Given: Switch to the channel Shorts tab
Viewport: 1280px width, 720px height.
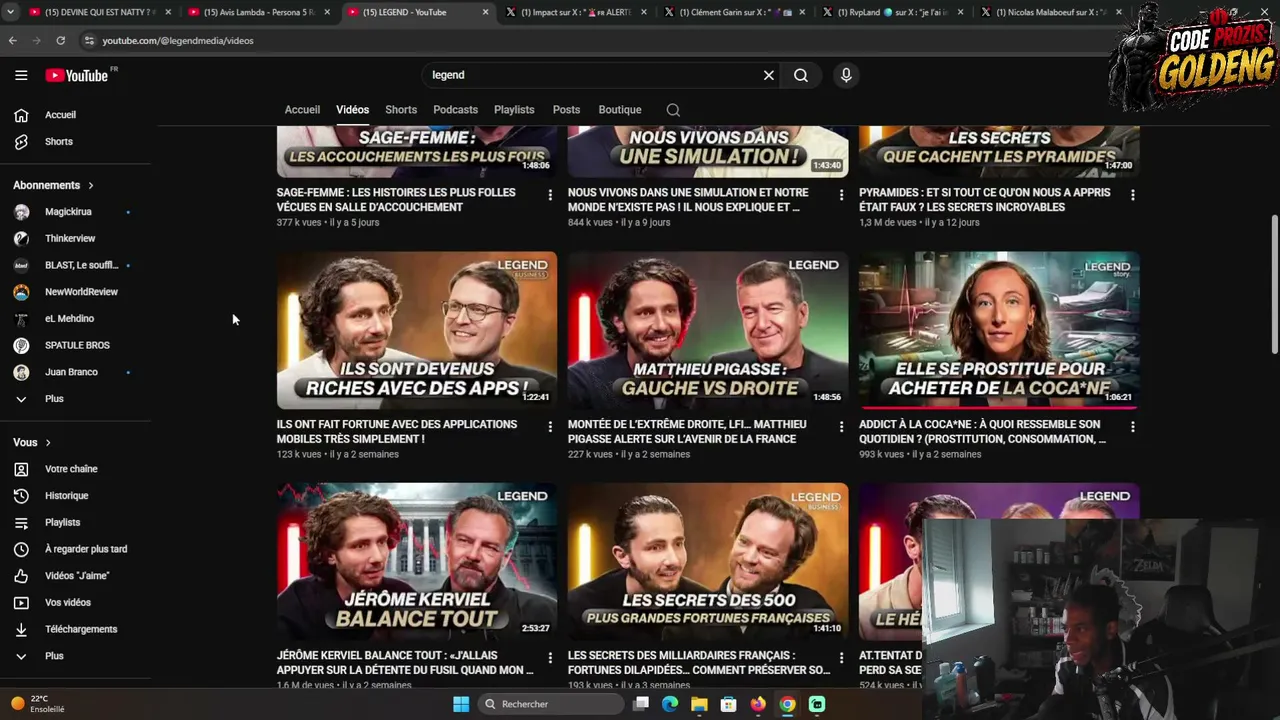Looking at the screenshot, I should pyautogui.click(x=401, y=110).
